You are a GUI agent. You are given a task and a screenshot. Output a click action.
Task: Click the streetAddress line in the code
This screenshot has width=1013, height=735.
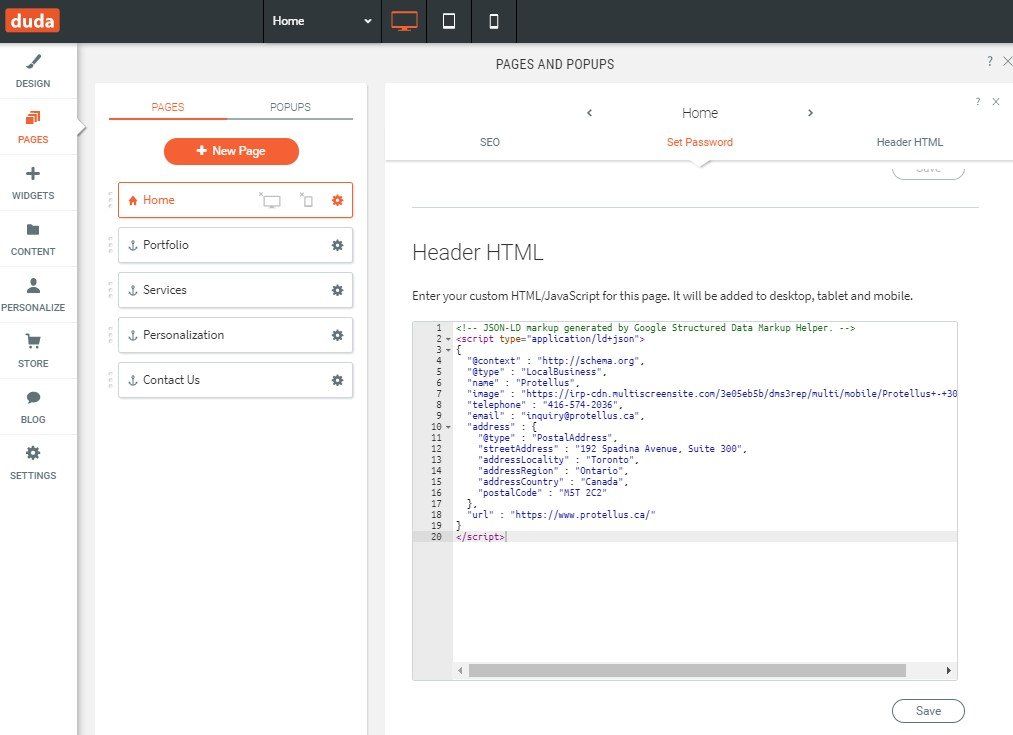pos(612,449)
